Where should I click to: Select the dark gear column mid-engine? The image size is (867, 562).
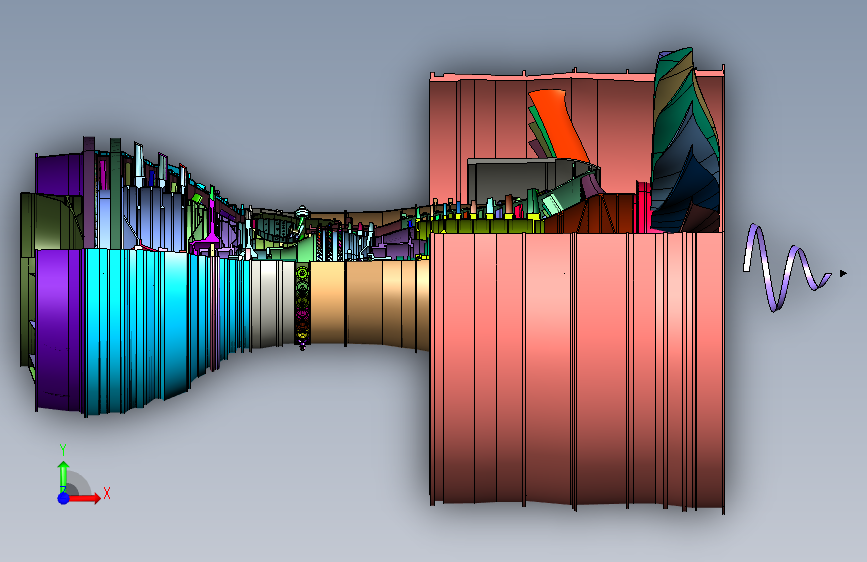[x=302, y=305]
